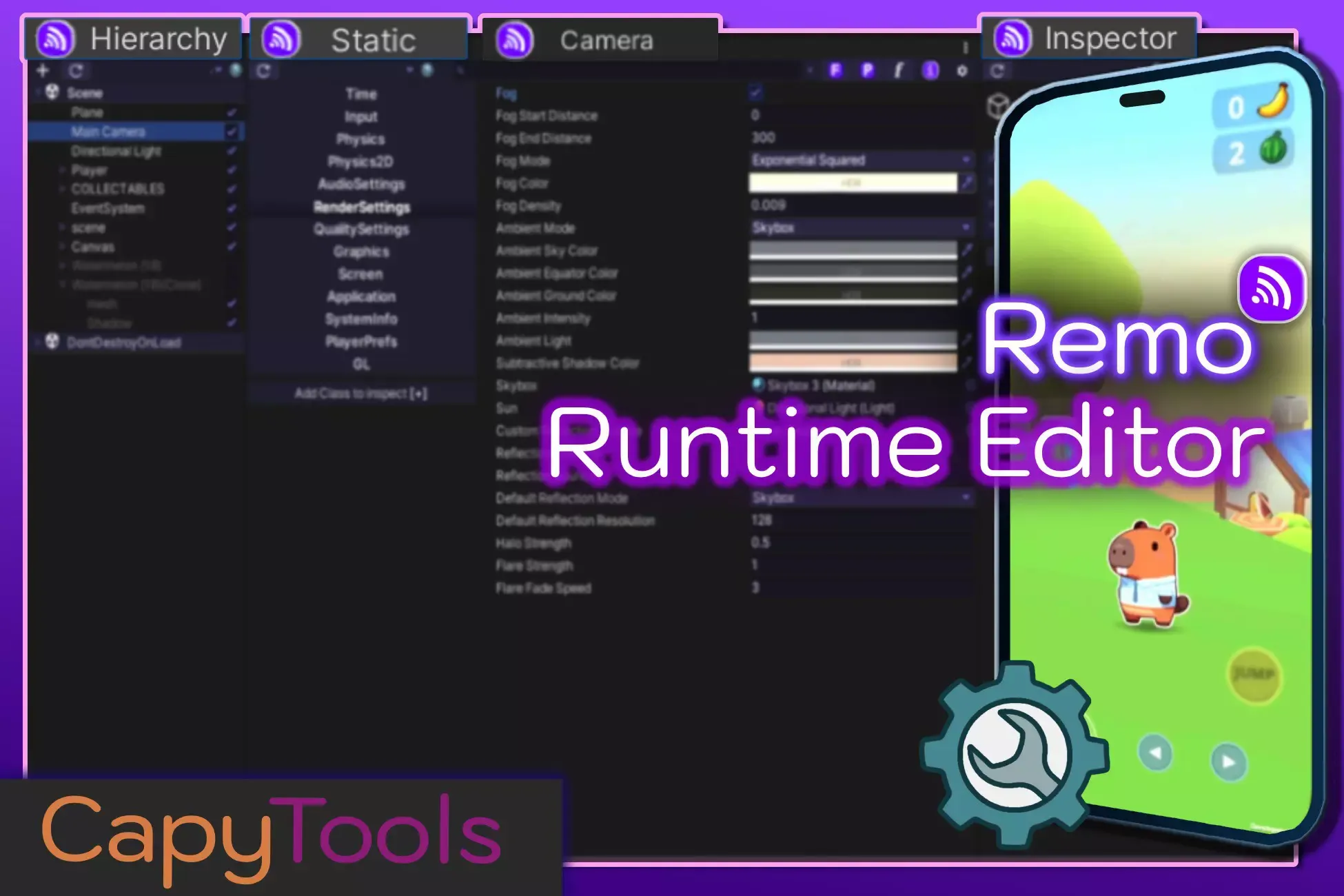1344x896 pixels.
Task: Select QualitySettings in the Static list
Action: point(361,230)
